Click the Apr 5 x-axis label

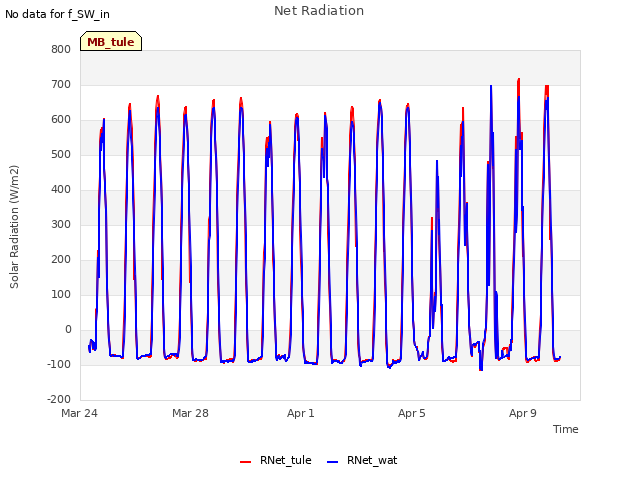(x=412, y=413)
